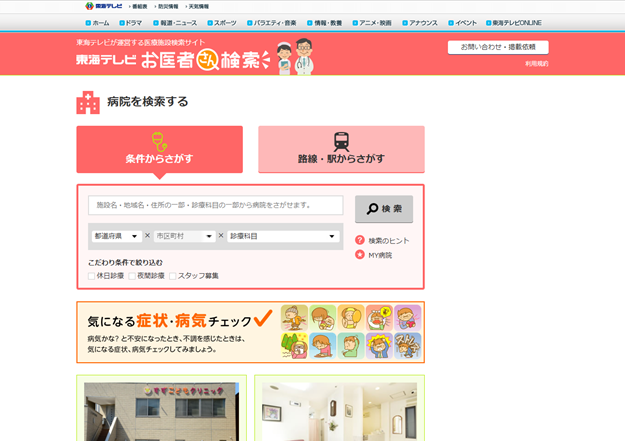Switch to 路線・駅からさがす tab
625x441 pixels.
(x=341, y=150)
